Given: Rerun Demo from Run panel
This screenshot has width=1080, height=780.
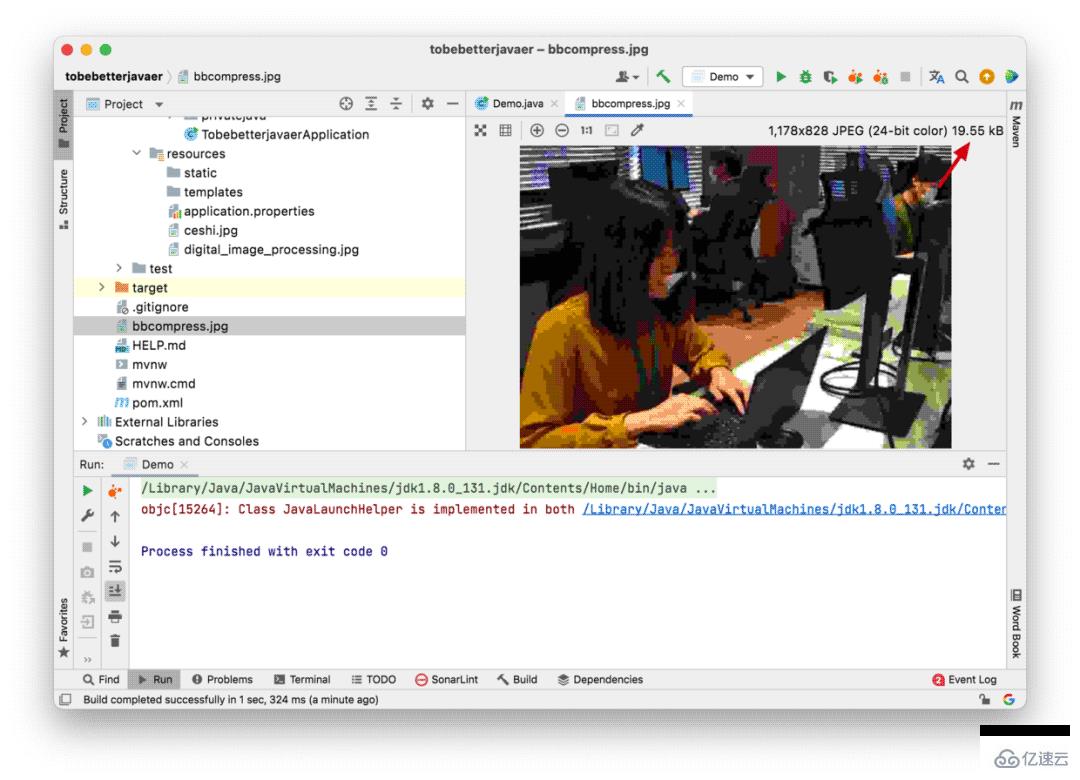Looking at the screenshot, I should click(87, 491).
